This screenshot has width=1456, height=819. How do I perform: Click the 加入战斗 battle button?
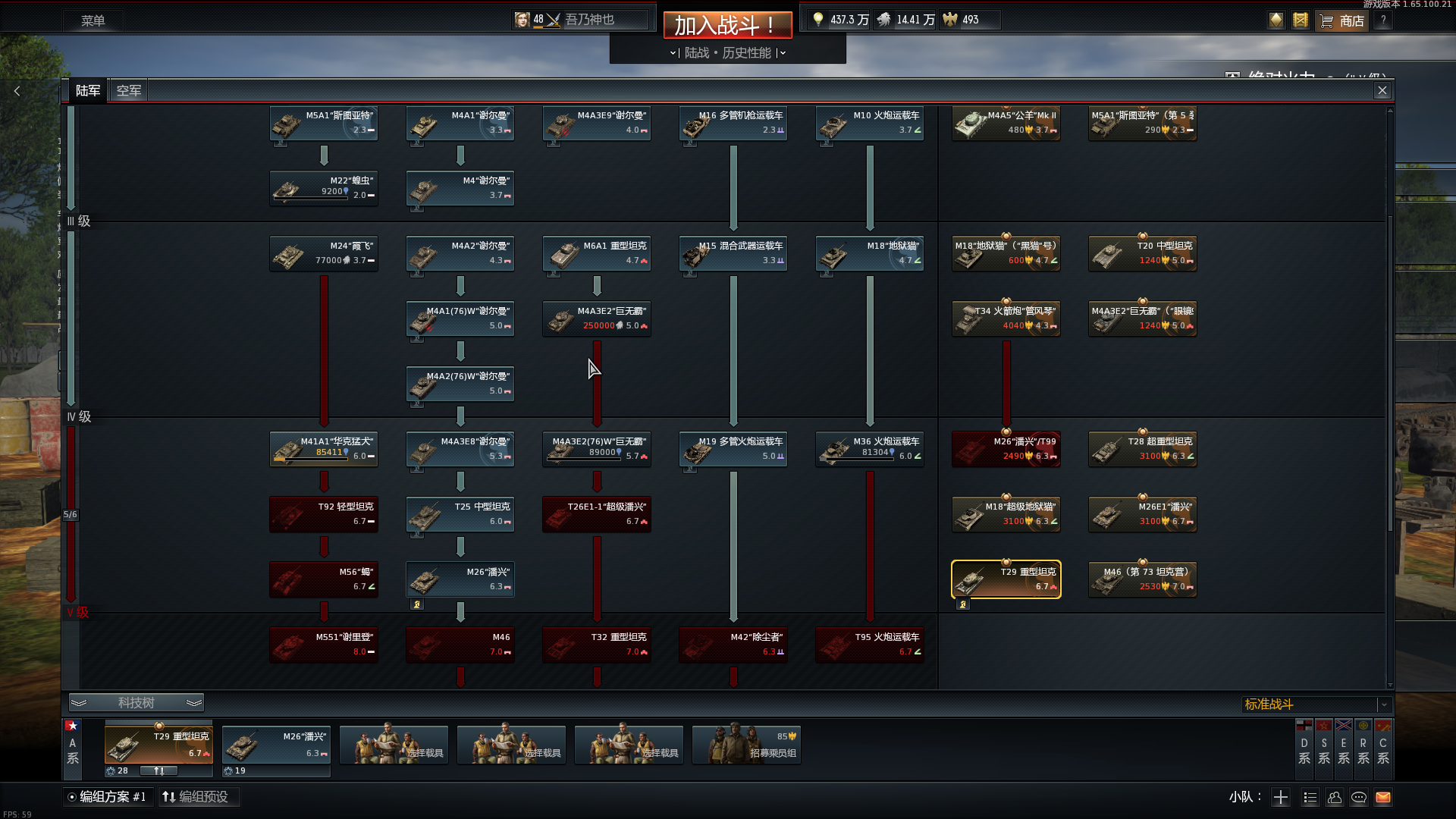click(x=727, y=25)
